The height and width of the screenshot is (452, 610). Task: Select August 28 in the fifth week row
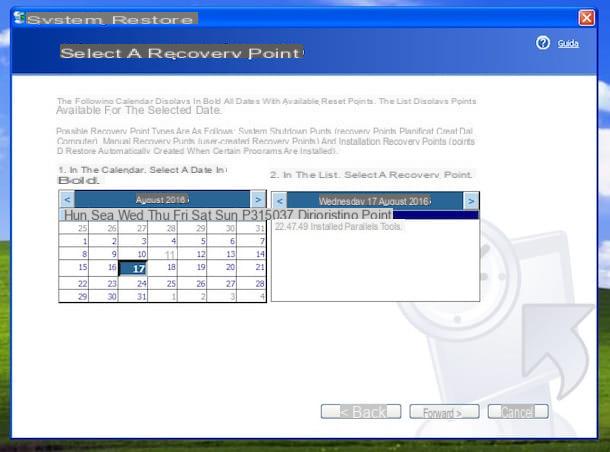pos(251,283)
